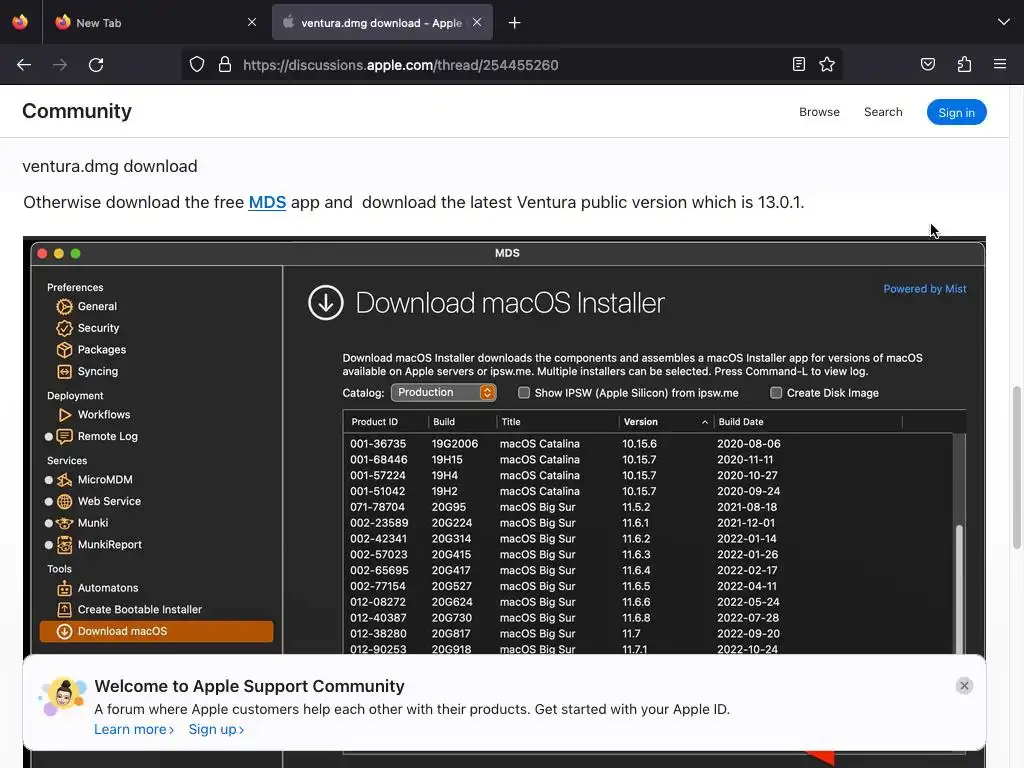Close the New Tab tab
1024x768 pixels.
tap(252, 22)
